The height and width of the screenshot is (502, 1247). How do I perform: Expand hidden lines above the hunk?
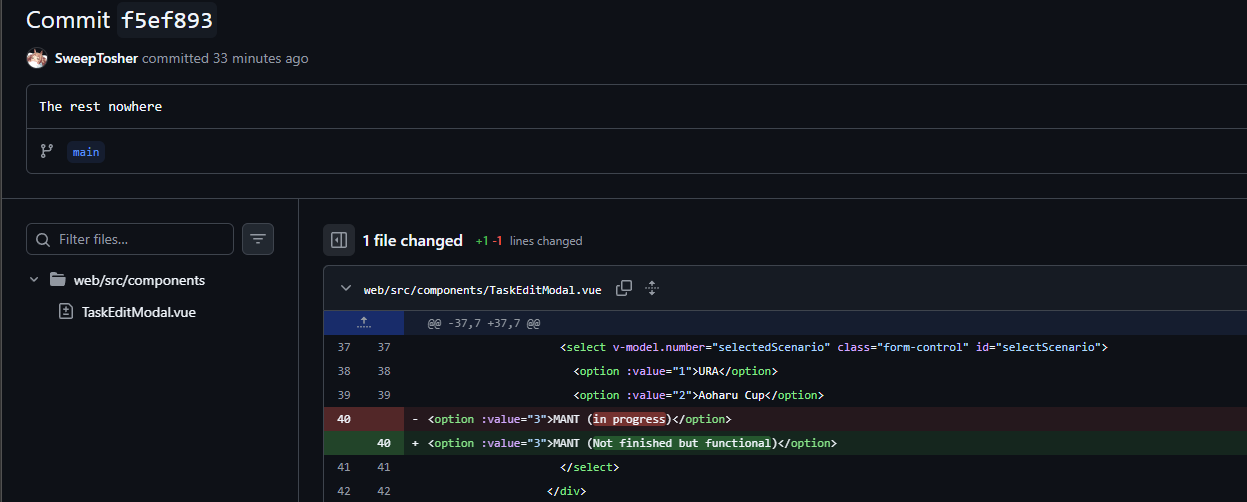click(364, 323)
